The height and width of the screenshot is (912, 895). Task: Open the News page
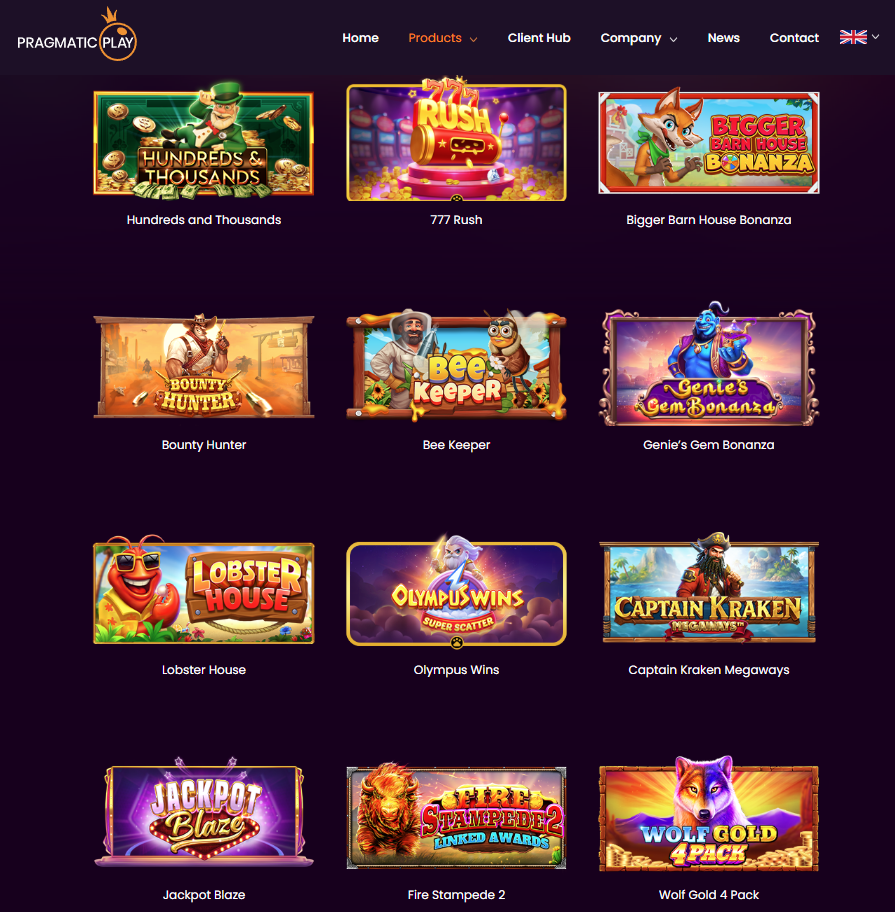pos(723,38)
